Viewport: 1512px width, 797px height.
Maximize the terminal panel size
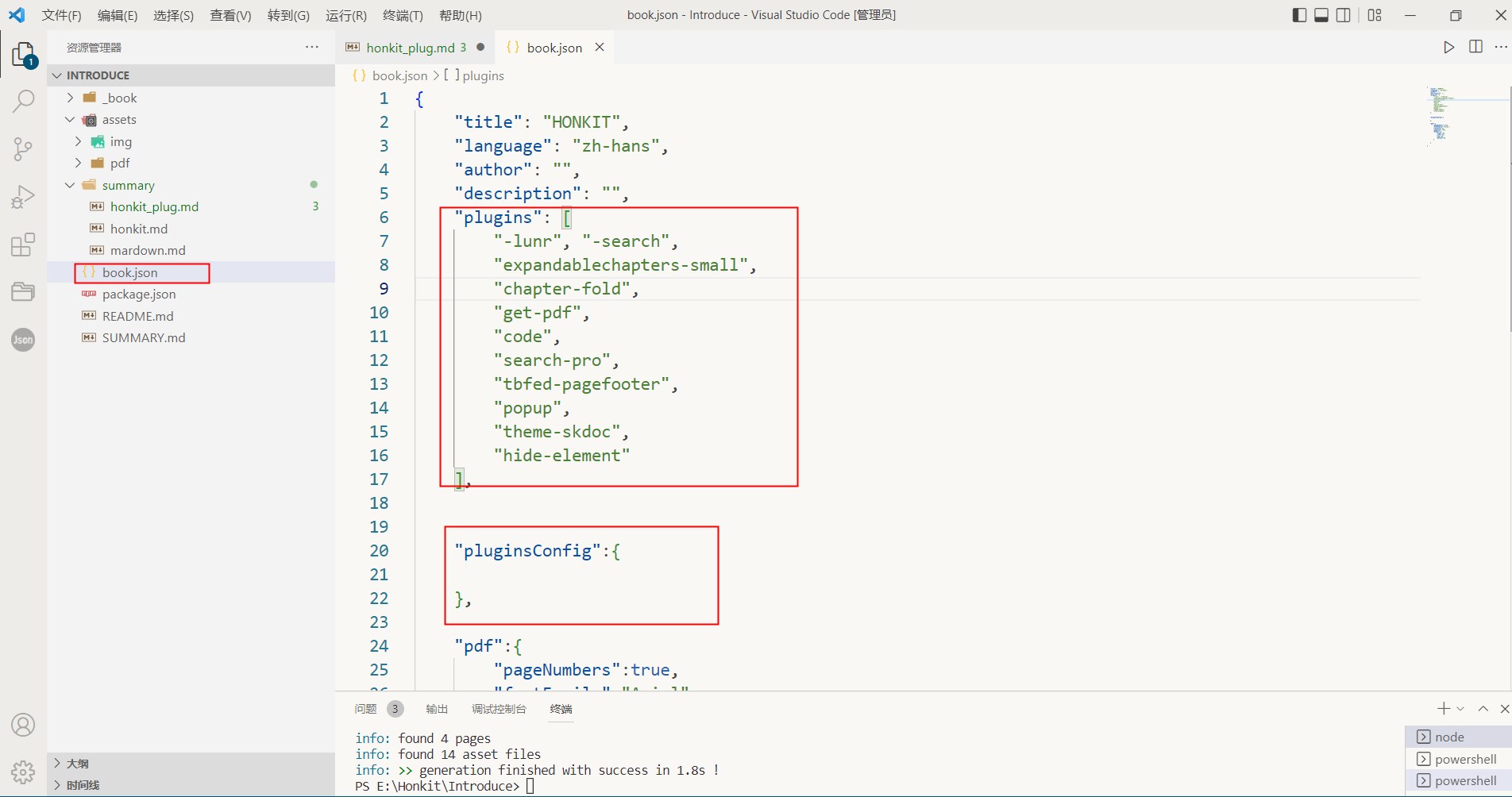[x=1483, y=708]
